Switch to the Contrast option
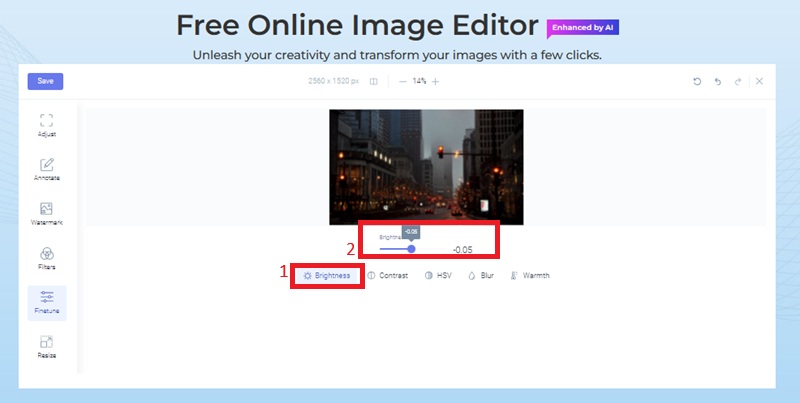Viewport: 800px width, 403px height. [387, 275]
